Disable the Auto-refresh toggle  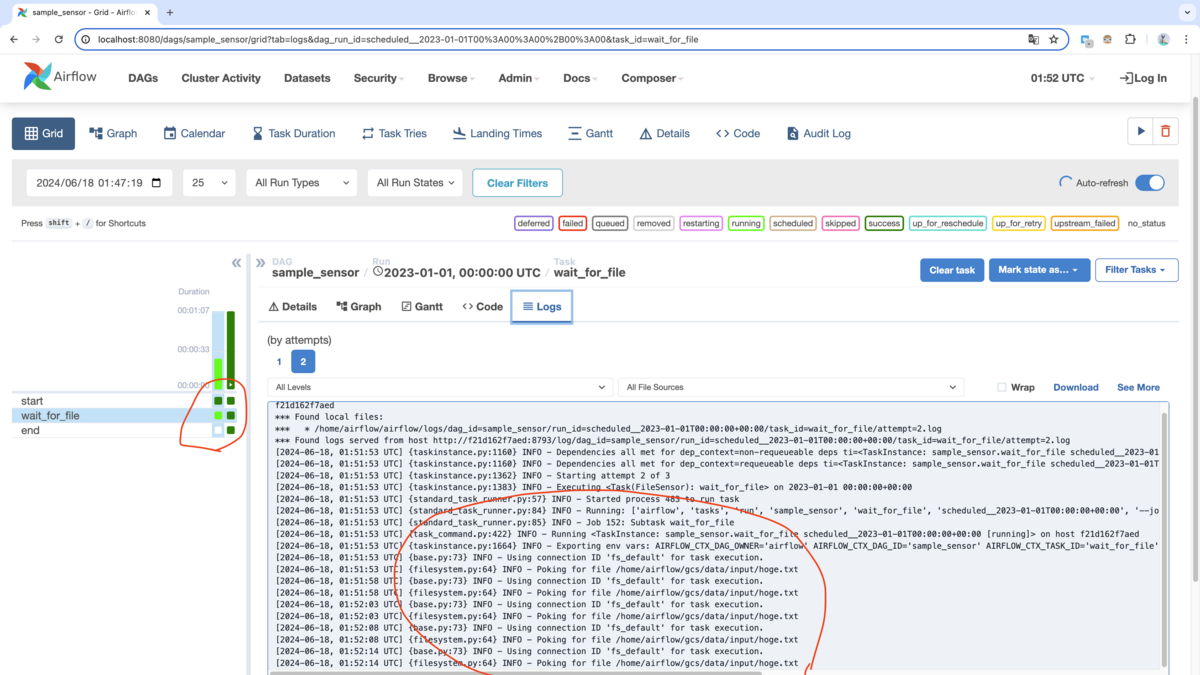(1149, 182)
